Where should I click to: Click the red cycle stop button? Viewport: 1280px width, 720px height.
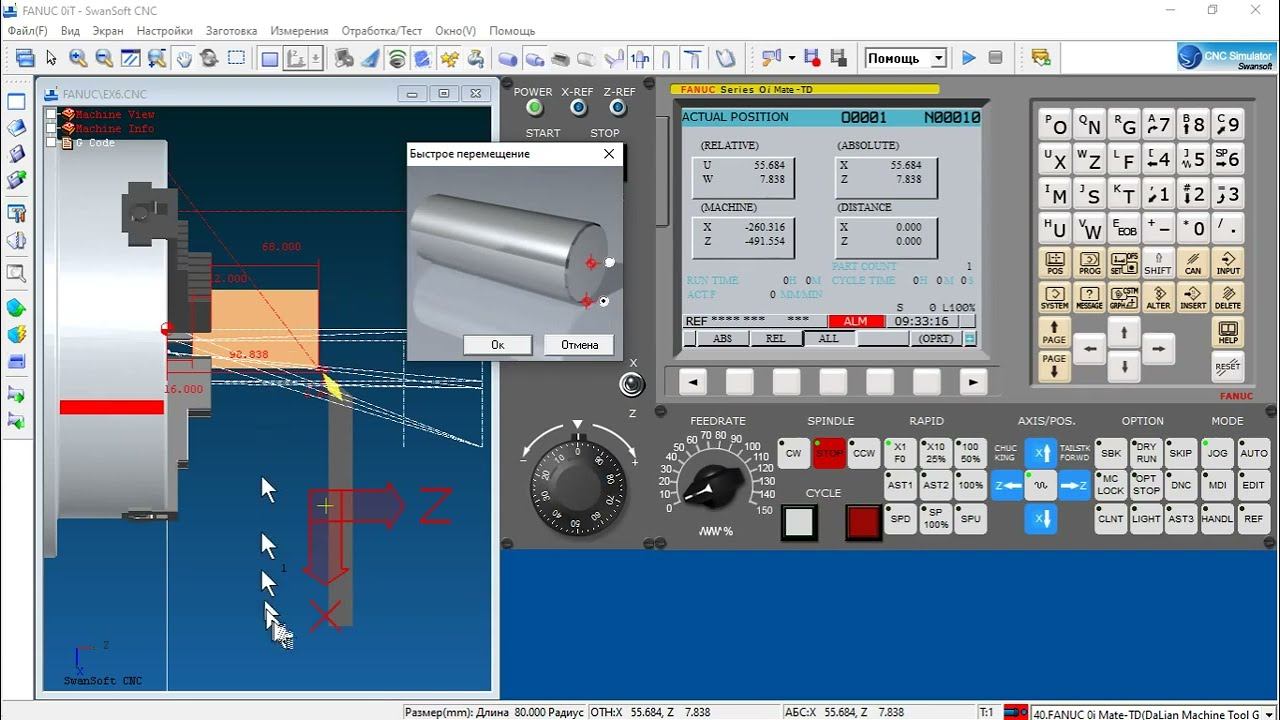pyautogui.click(x=863, y=523)
